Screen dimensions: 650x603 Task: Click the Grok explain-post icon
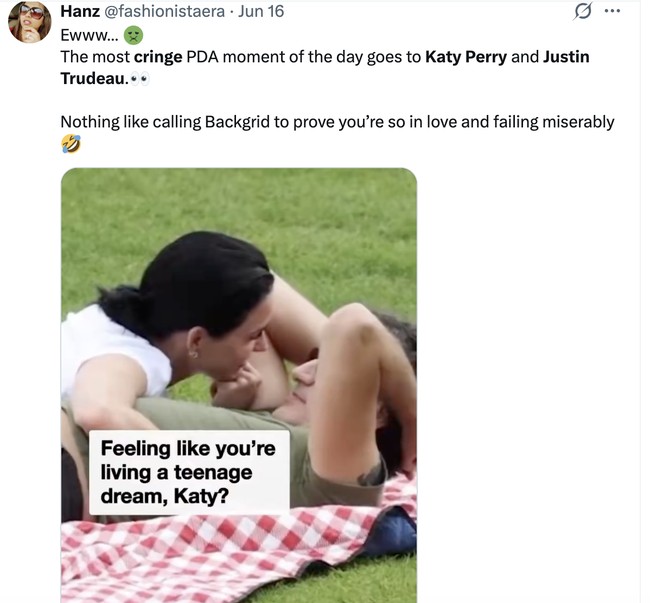[x=582, y=11]
